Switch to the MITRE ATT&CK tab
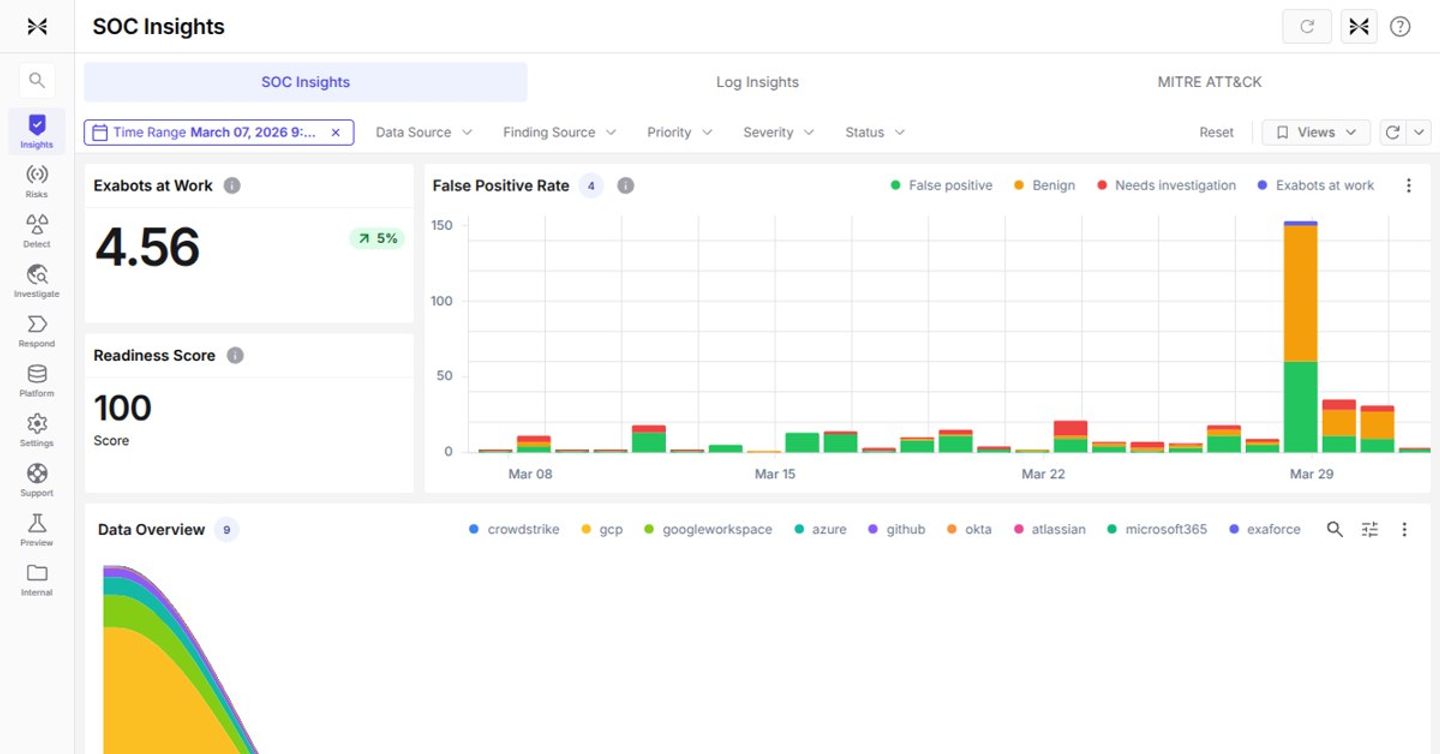Image resolution: width=1440 pixels, height=754 pixels. click(x=1210, y=82)
